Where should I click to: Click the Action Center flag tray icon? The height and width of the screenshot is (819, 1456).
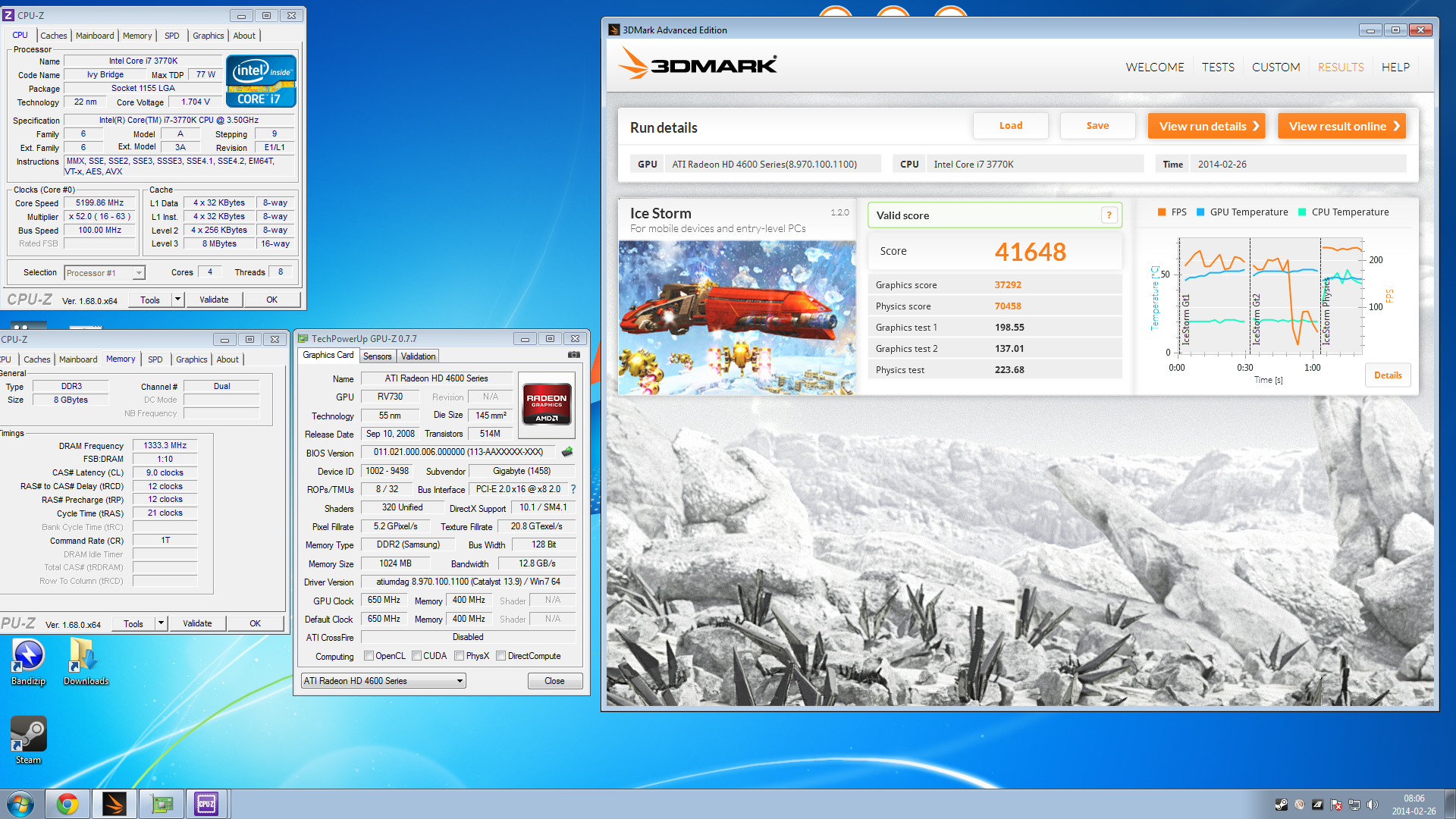(x=1336, y=805)
